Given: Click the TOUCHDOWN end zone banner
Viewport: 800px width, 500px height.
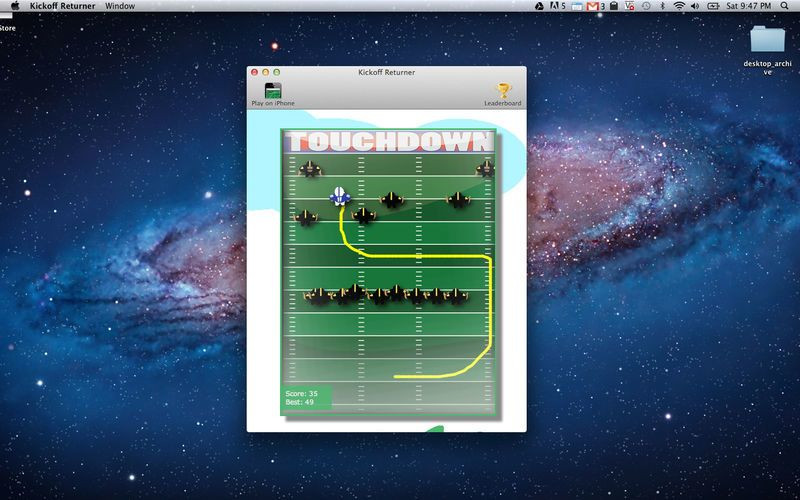Looking at the screenshot, I should pos(389,141).
